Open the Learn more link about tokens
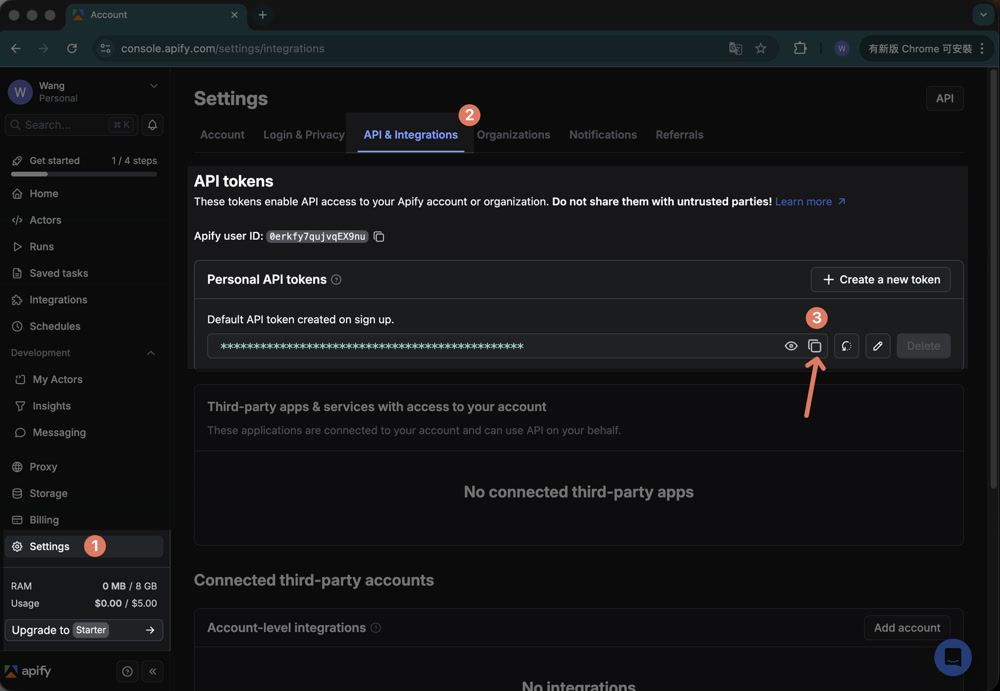The width and height of the screenshot is (1000, 691). click(804, 201)
